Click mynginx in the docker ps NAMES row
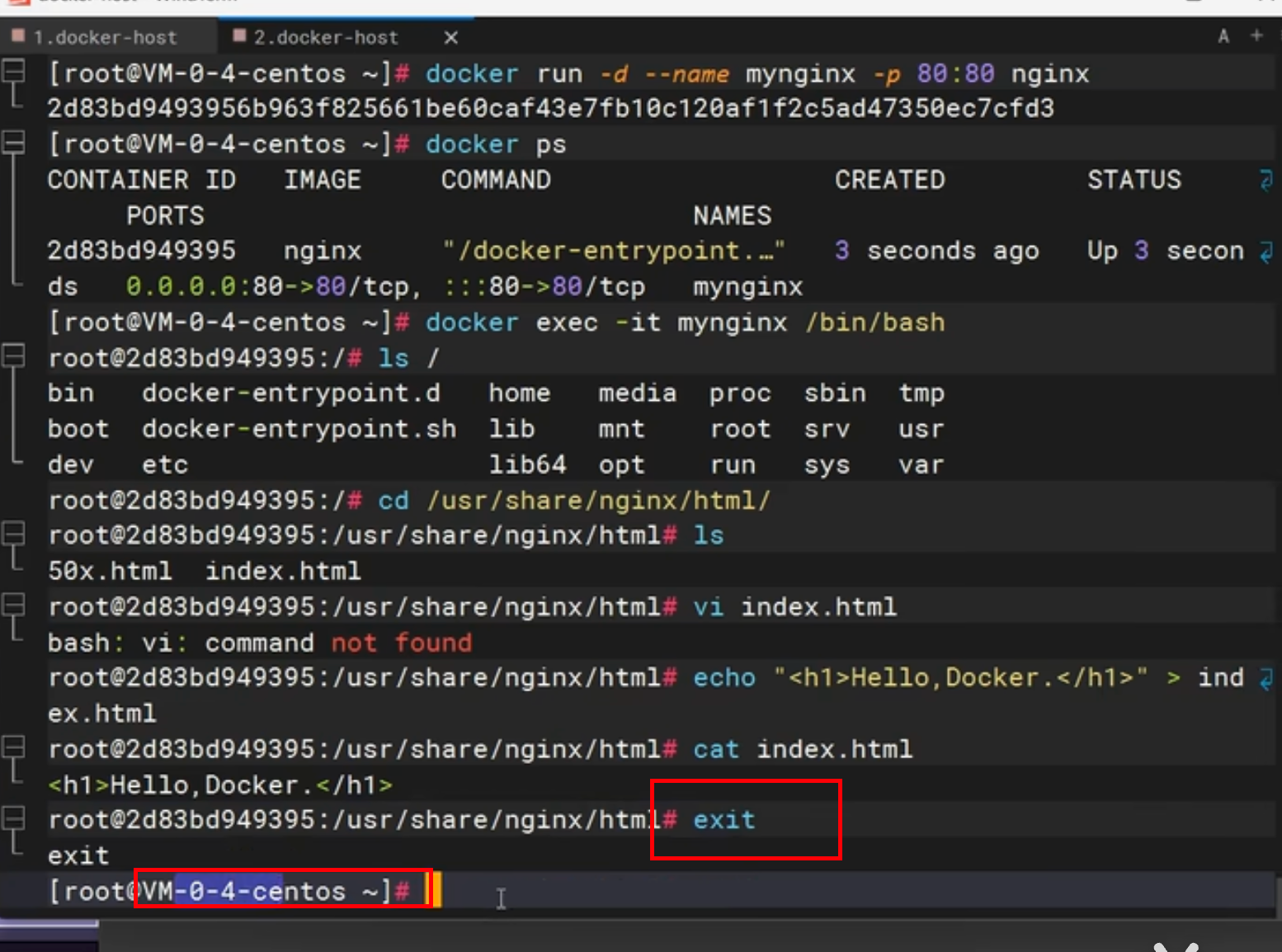Screen dimensions: 1282x952 tap(748, 286)
